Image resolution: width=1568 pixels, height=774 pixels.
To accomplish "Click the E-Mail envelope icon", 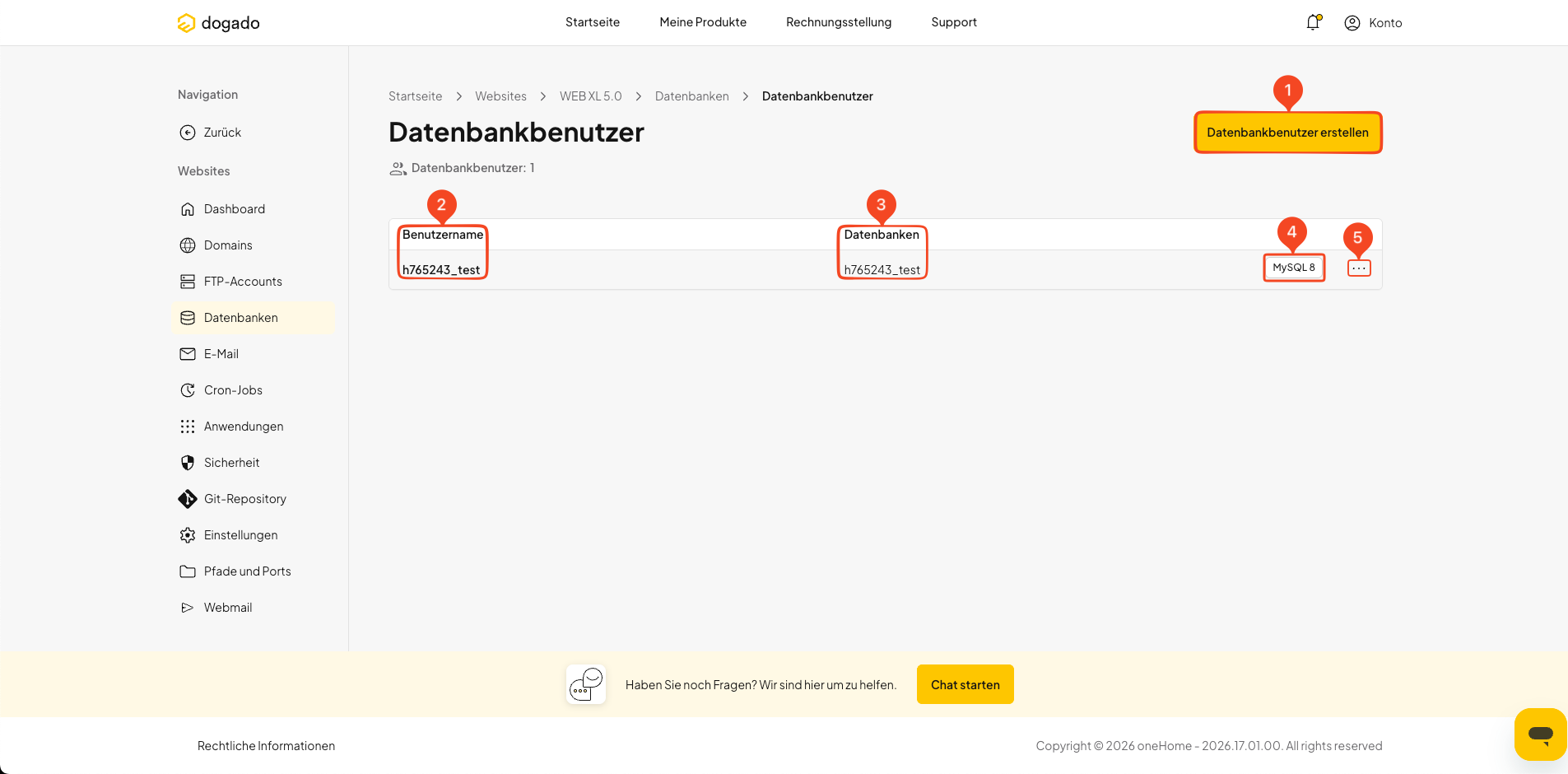I will (x=188, y=354).
